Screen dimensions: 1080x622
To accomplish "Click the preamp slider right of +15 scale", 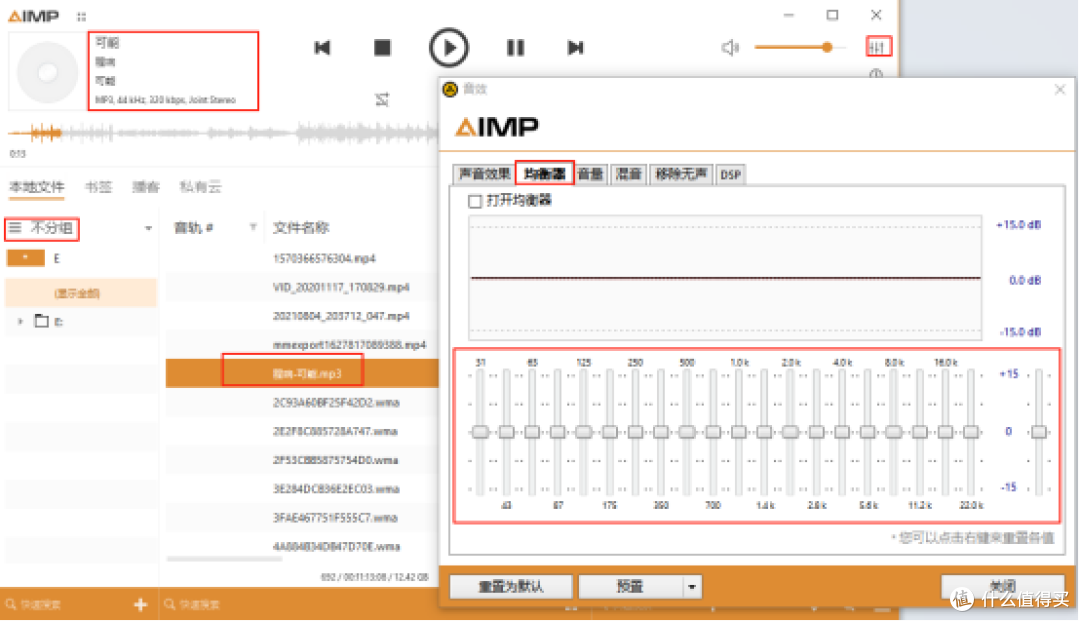I will [x=1039, y=432].
